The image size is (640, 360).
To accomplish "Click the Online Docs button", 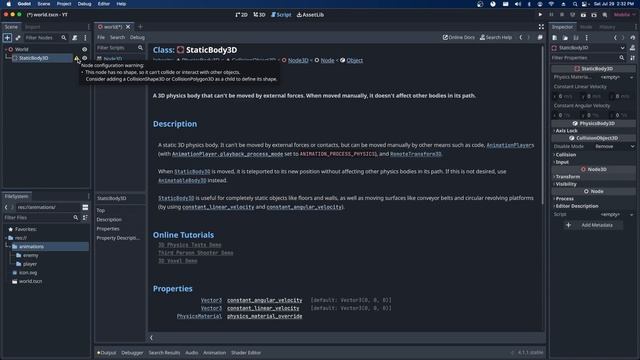I will [459, 38].
